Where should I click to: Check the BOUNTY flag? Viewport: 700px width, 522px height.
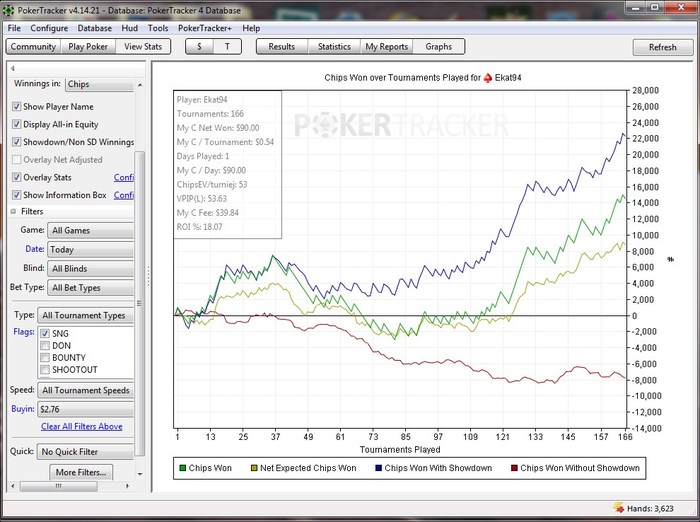[x=45, y=358]
